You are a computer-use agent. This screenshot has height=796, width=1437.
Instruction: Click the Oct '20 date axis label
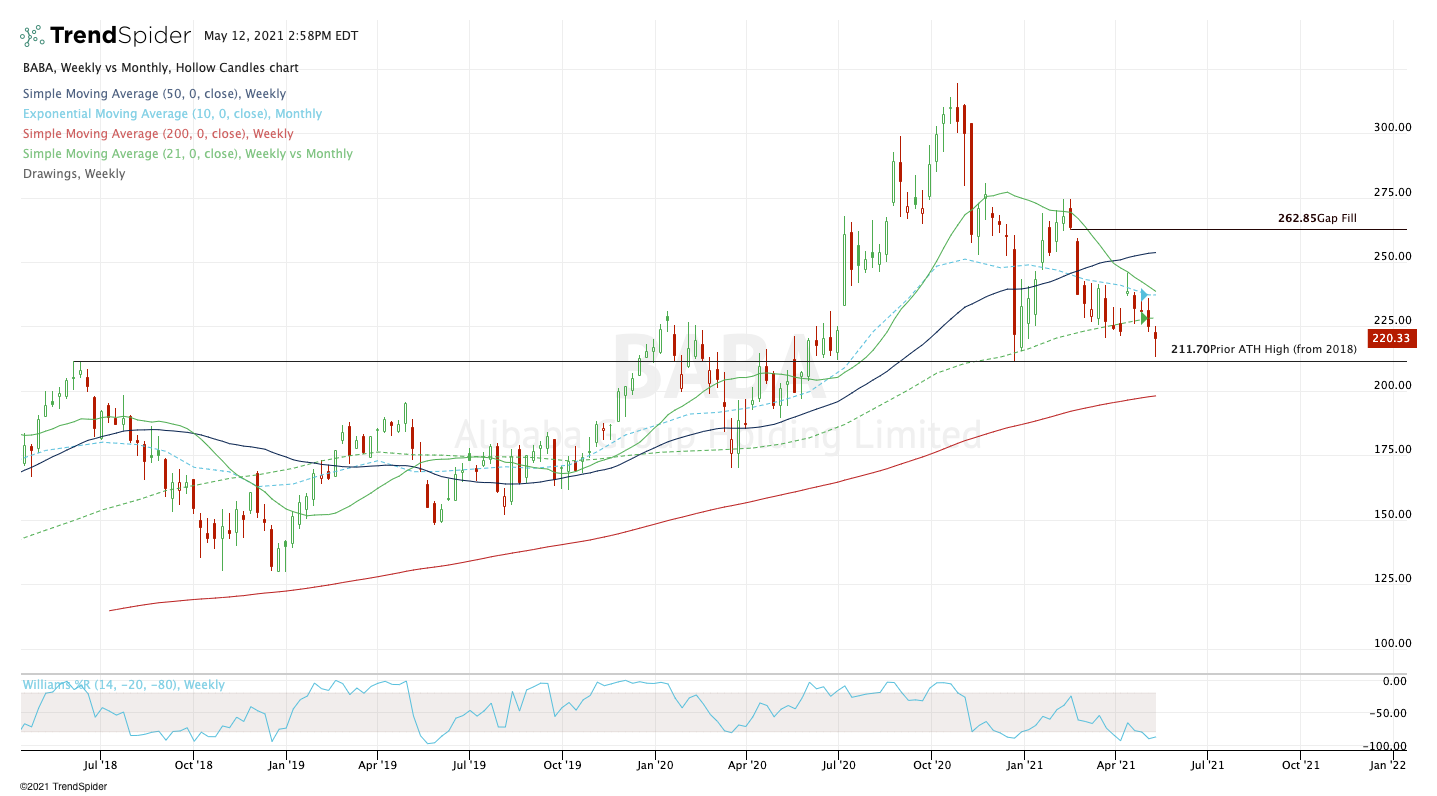931,766
